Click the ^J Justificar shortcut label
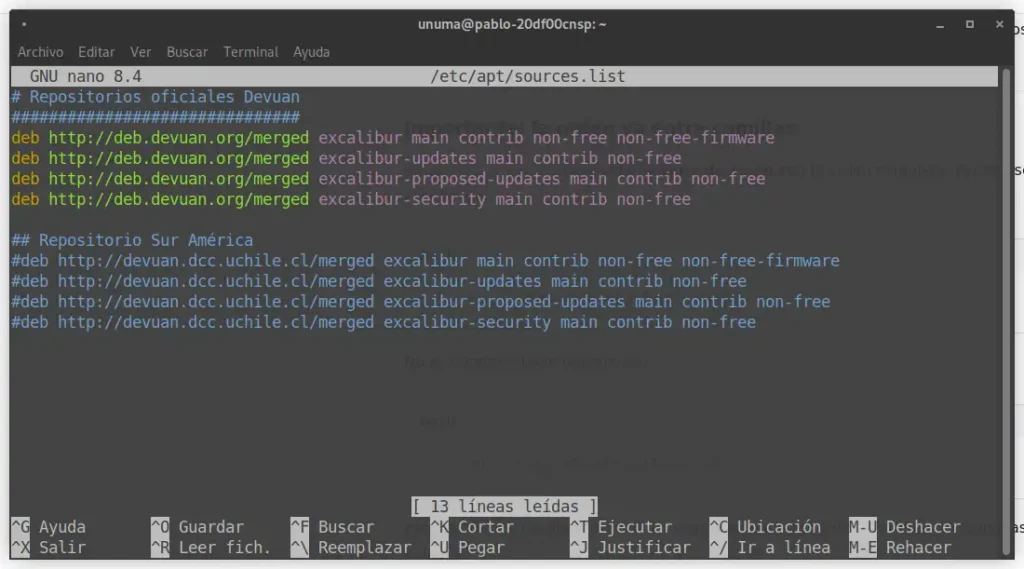The height and width of the screenshot is (569, 1024). point(630,547)
